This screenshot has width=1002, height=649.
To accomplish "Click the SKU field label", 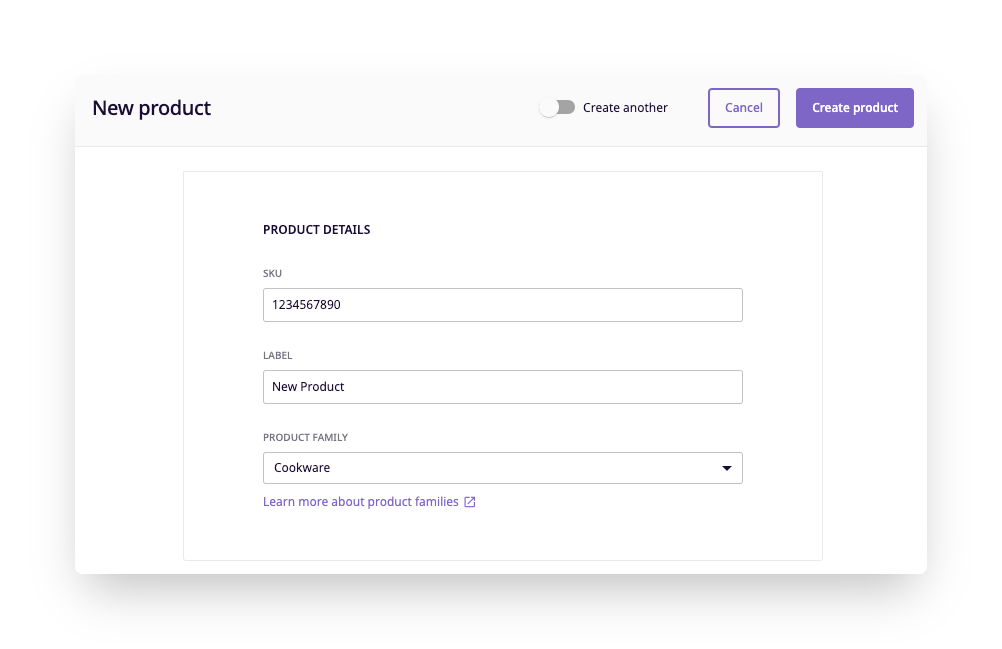I will [x=271, y=272].
